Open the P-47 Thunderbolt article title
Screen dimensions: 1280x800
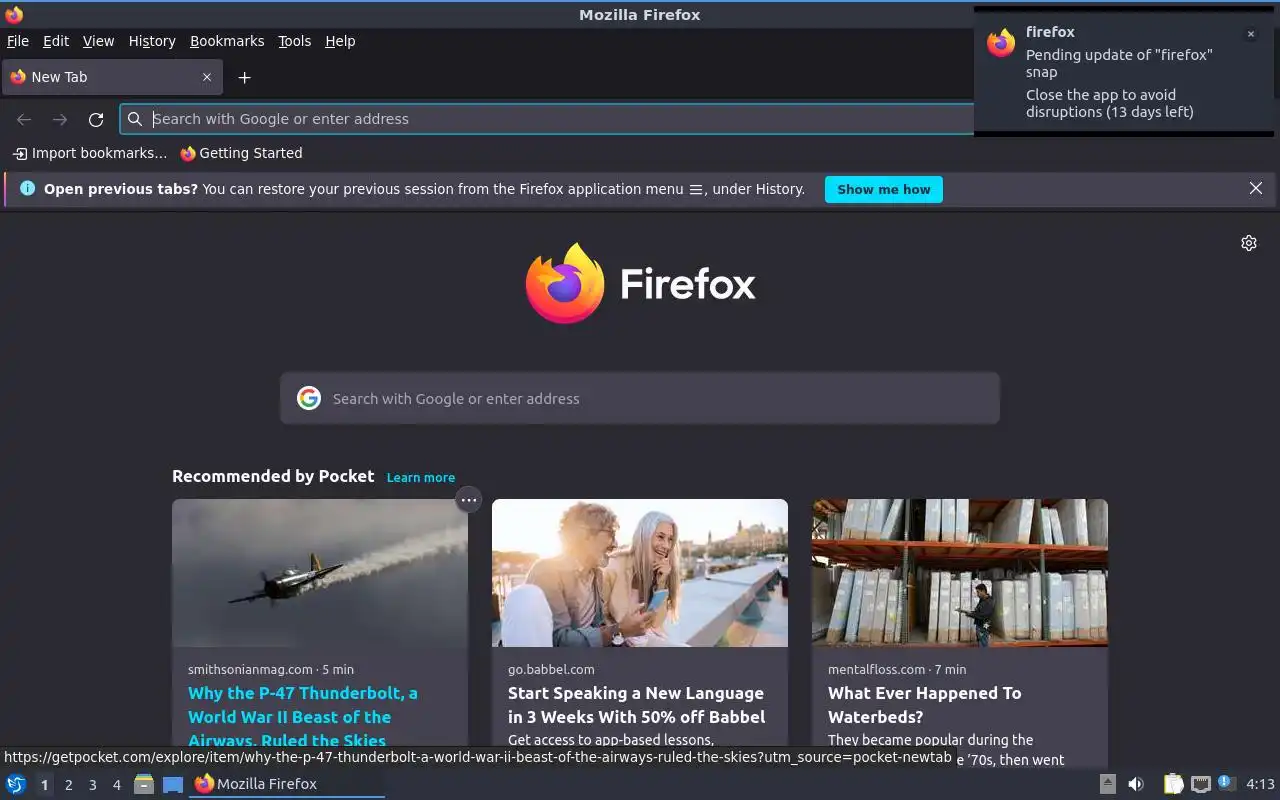pyautogui.click(x=303, y=717)
